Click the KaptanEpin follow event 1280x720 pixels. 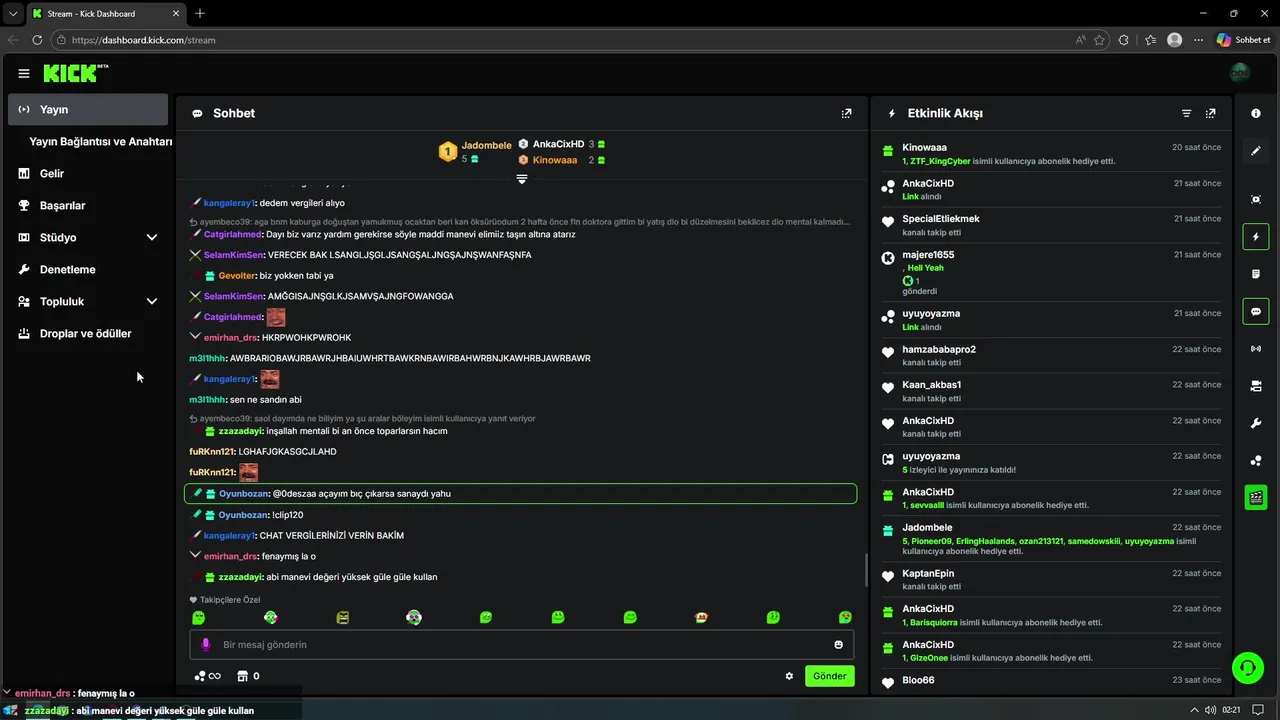tap(1052, 579)
